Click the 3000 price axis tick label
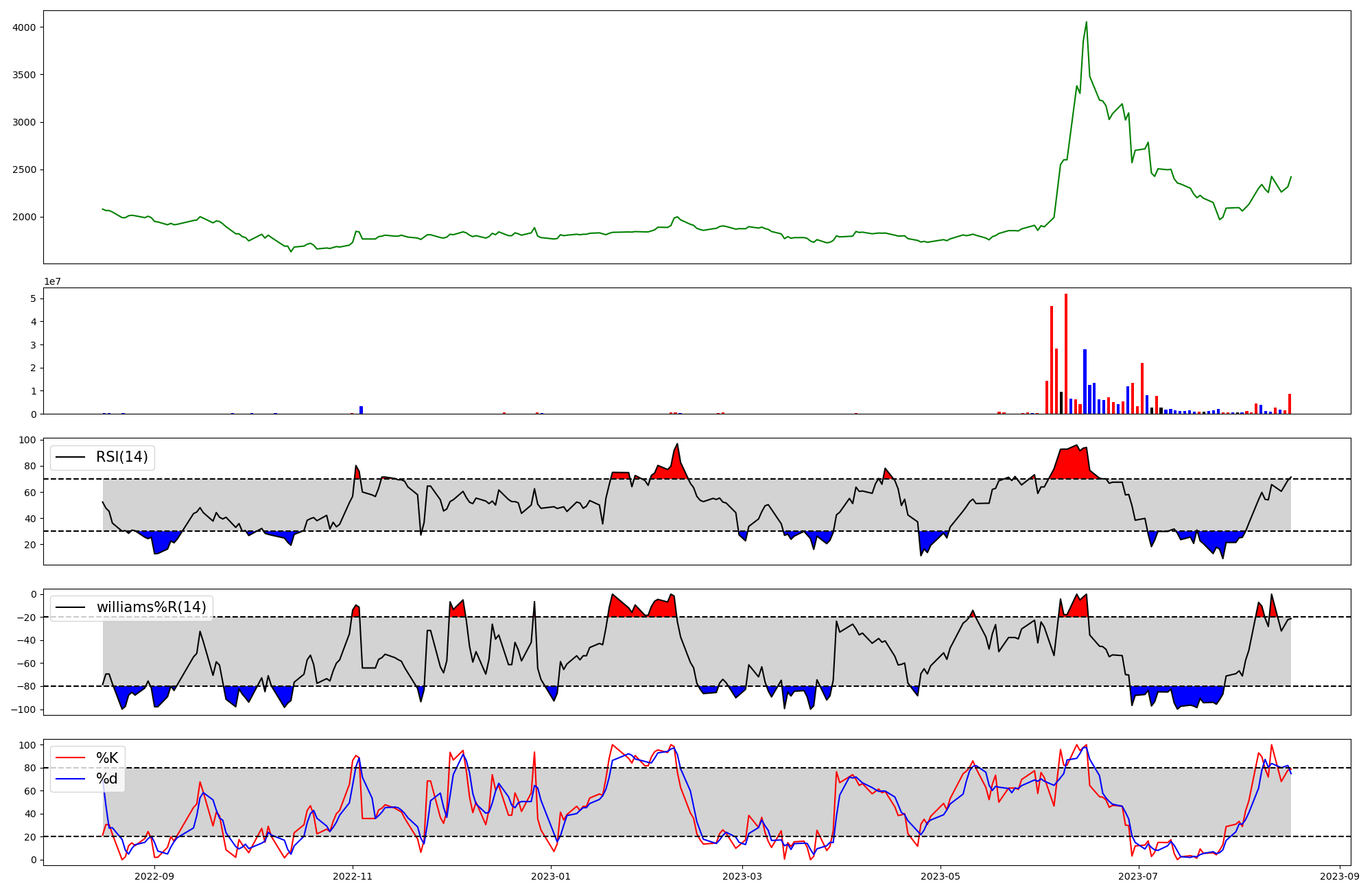1372x892 pixels. click(x=25, y=122)
